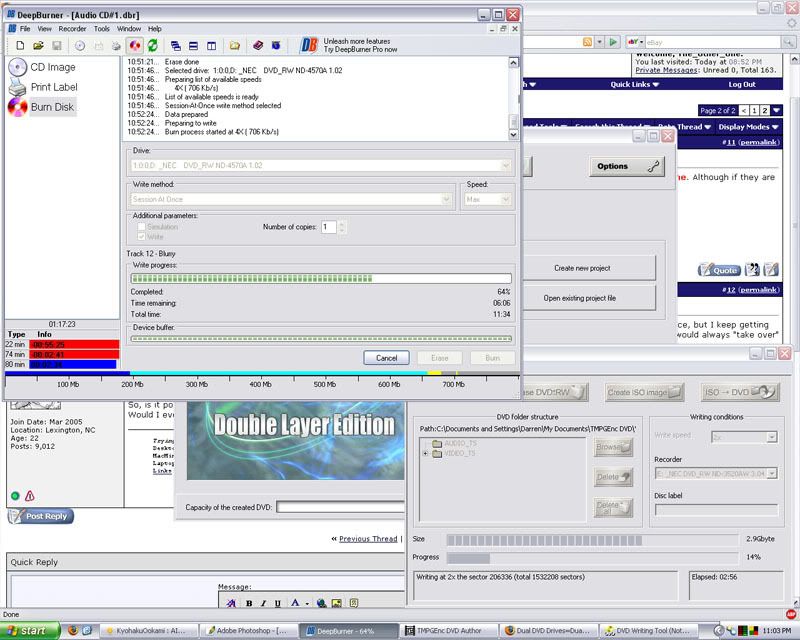
Task: Click the yellow folder explorer toolbar icon
Action: pyautogui.click(x=235, y=46)
